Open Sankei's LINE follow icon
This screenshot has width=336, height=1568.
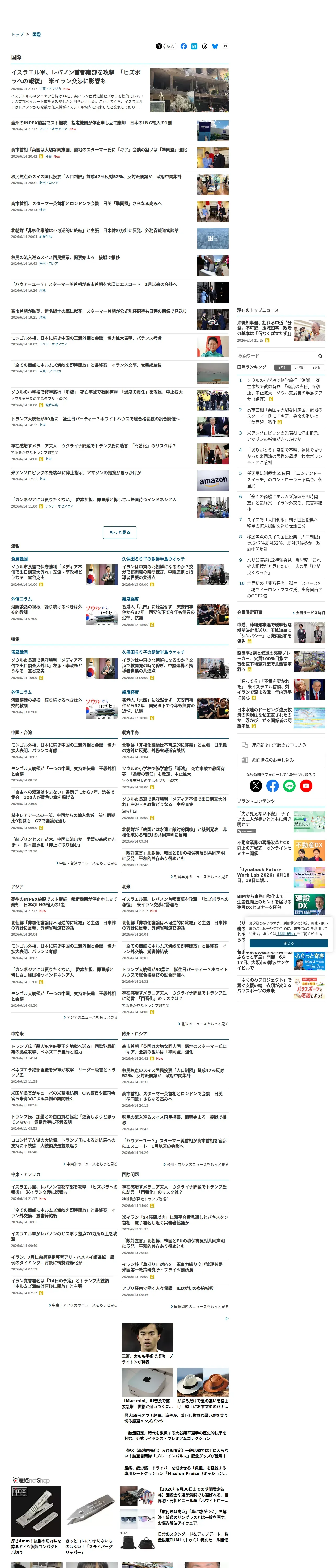[289, 786]
